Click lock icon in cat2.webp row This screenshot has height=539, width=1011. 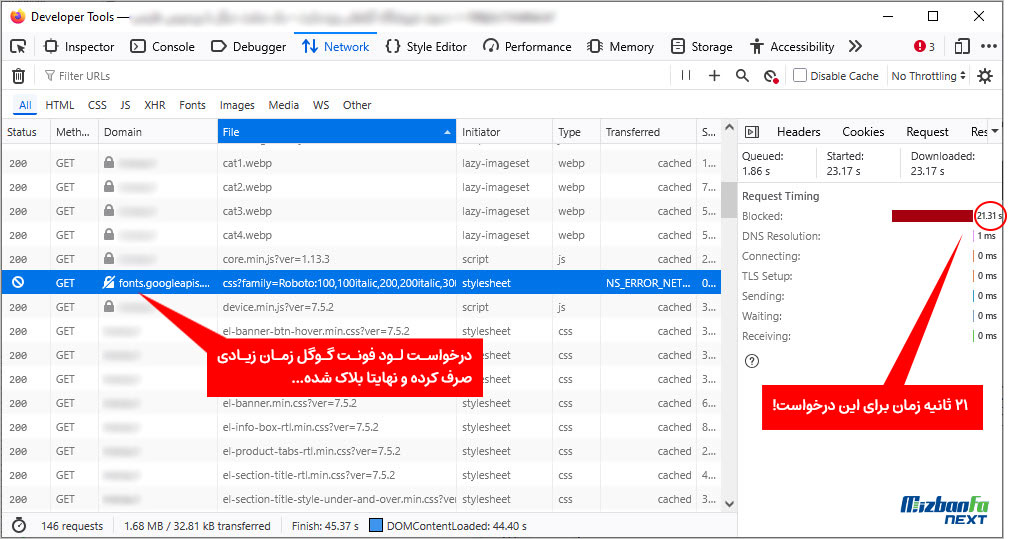point(109,186)
